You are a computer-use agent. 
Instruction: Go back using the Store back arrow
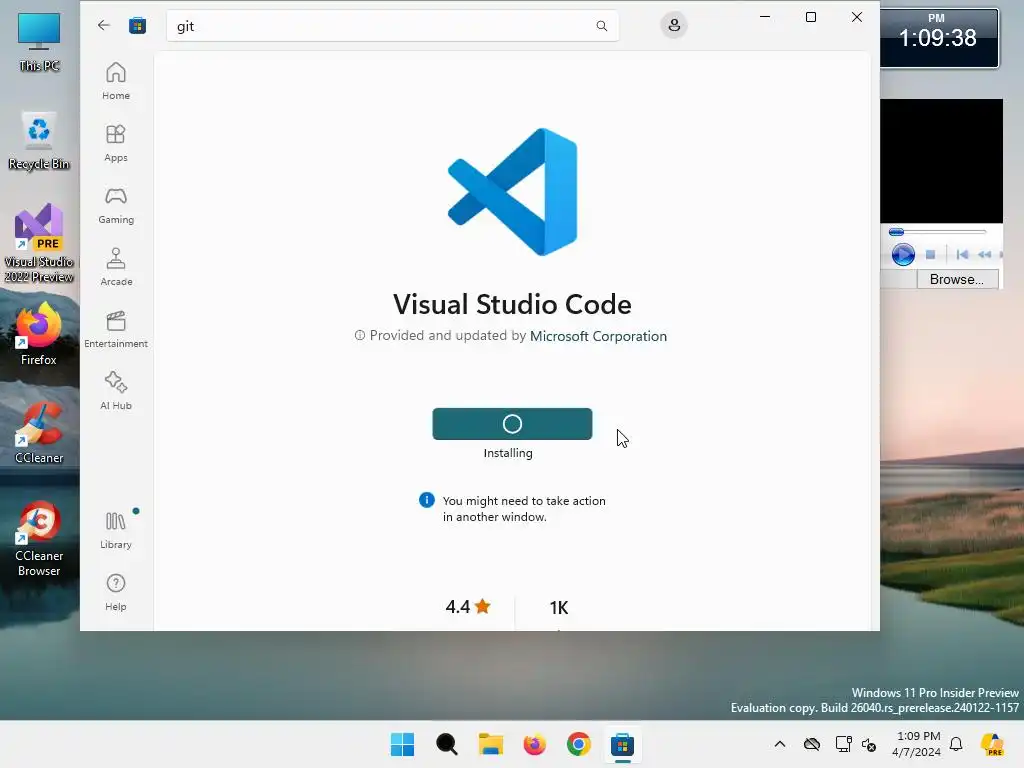104,25
